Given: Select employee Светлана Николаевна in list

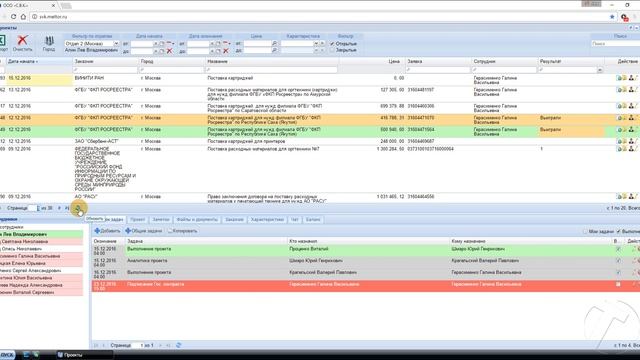Looking at the screenshot, I should (41, 242).
